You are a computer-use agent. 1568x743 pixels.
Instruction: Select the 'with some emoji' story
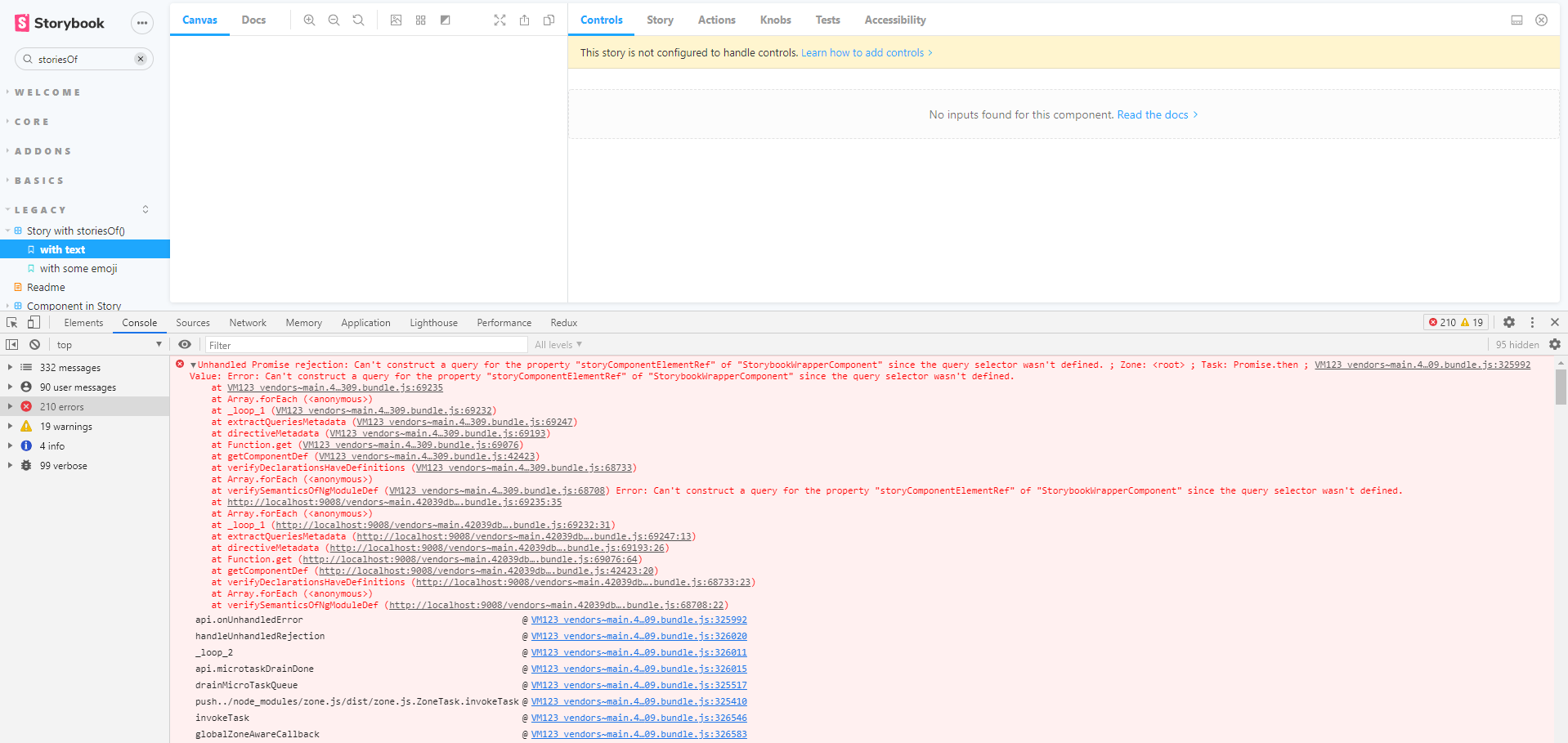(x=78, y=268)
